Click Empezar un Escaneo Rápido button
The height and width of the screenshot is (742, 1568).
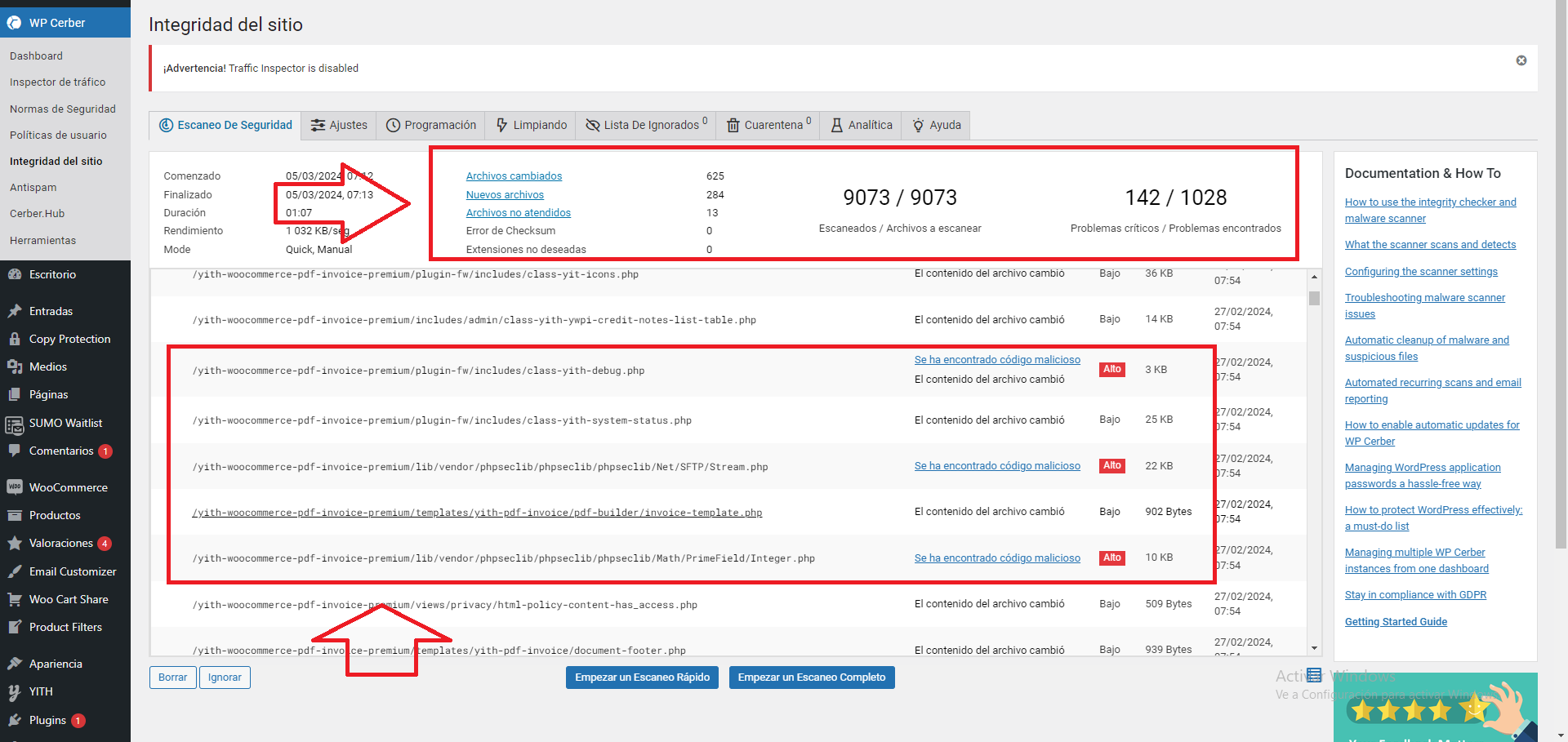642,678
